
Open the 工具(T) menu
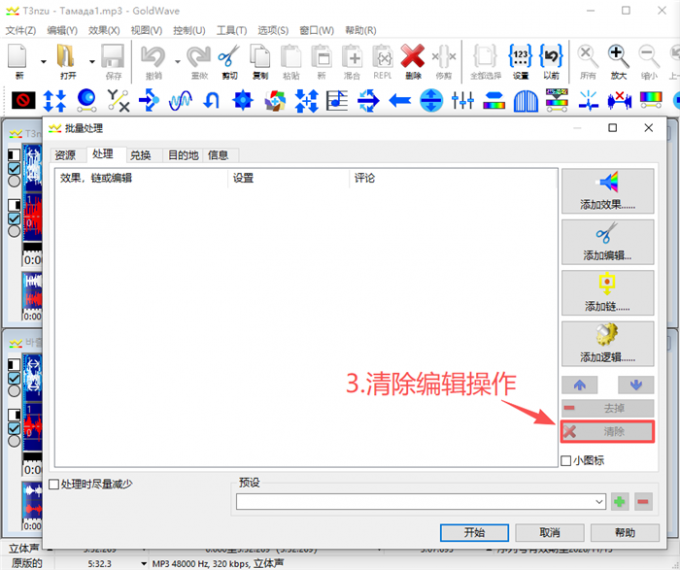tap(232, 30)
